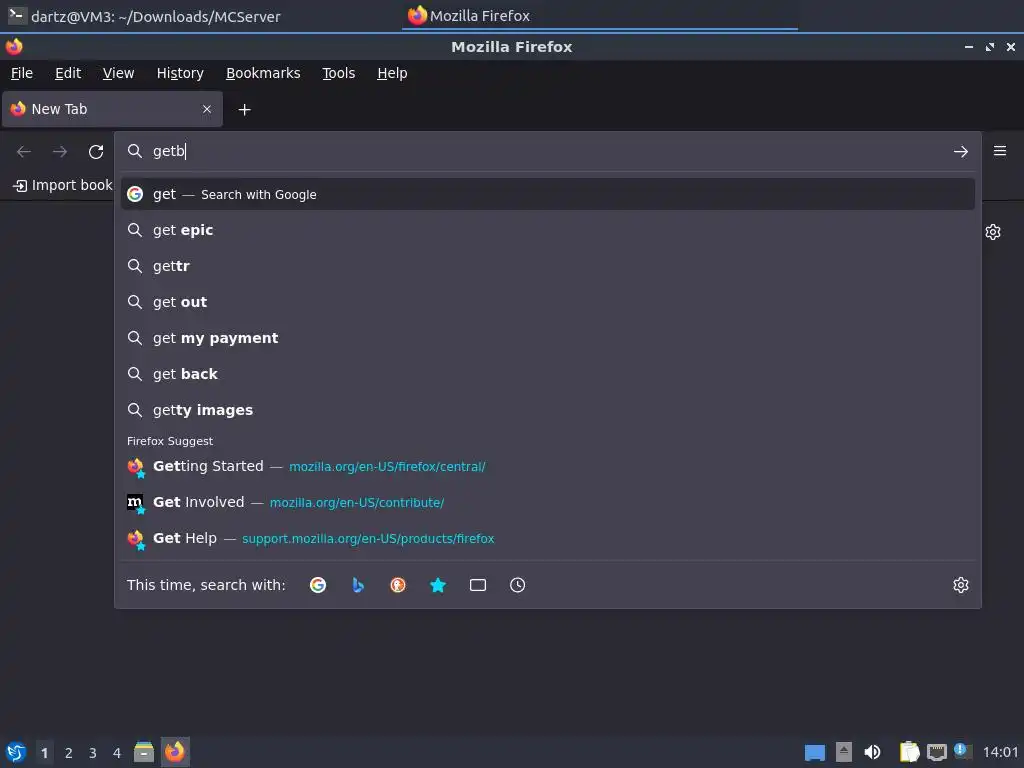Open the volume control in system tray
Image resolution: width=1024 pixels, height=768 pixels.
point(872,752)
